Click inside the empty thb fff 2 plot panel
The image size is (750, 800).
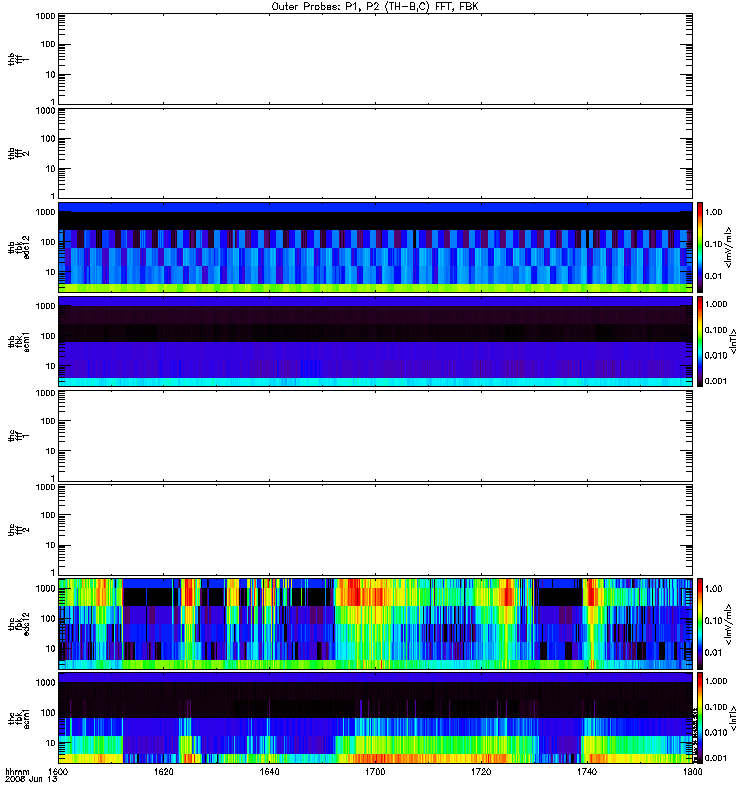pyautogui.click(x=375, y=153)
